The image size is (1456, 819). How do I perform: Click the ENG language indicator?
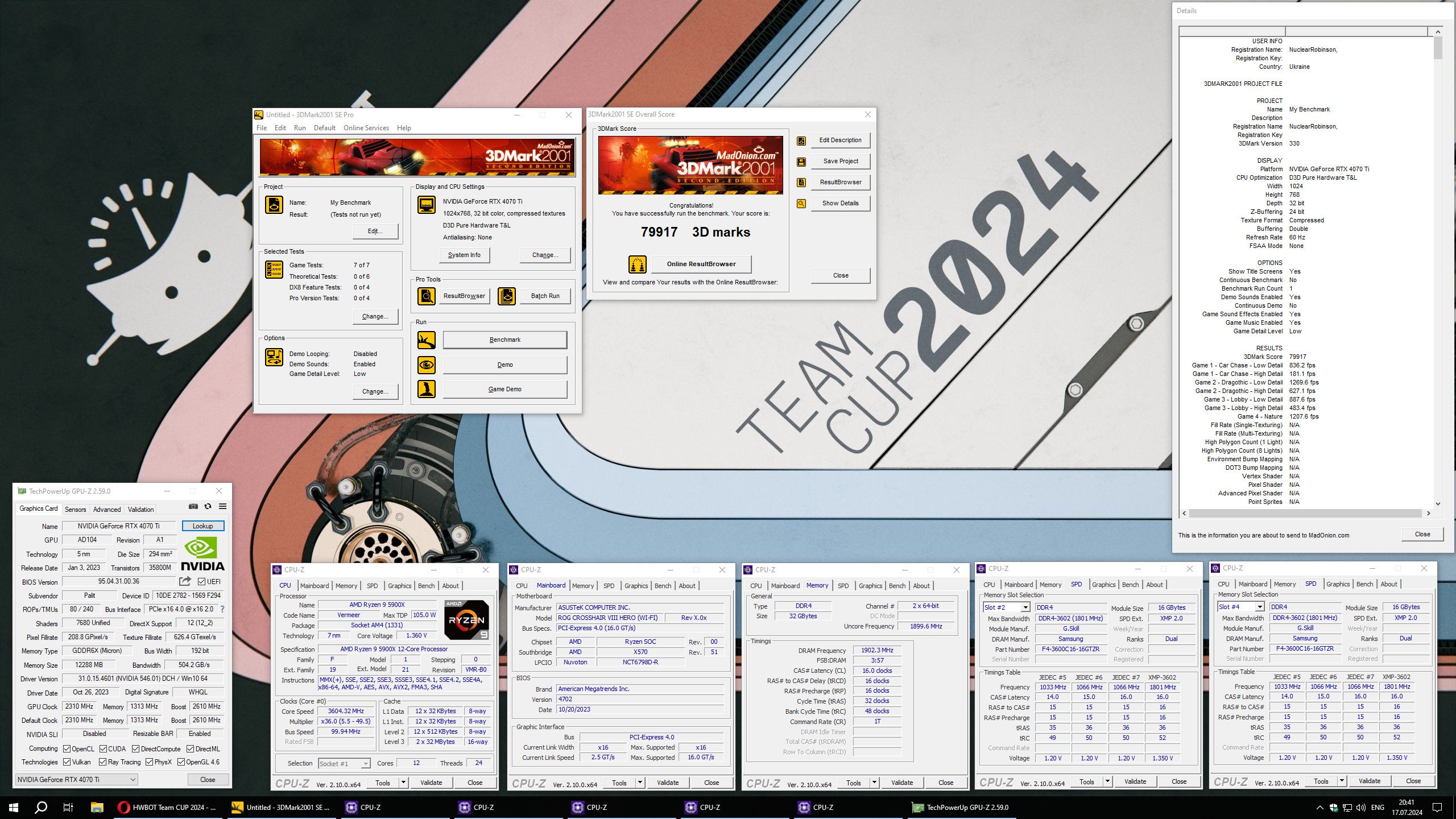click(x=1378, y=808)
